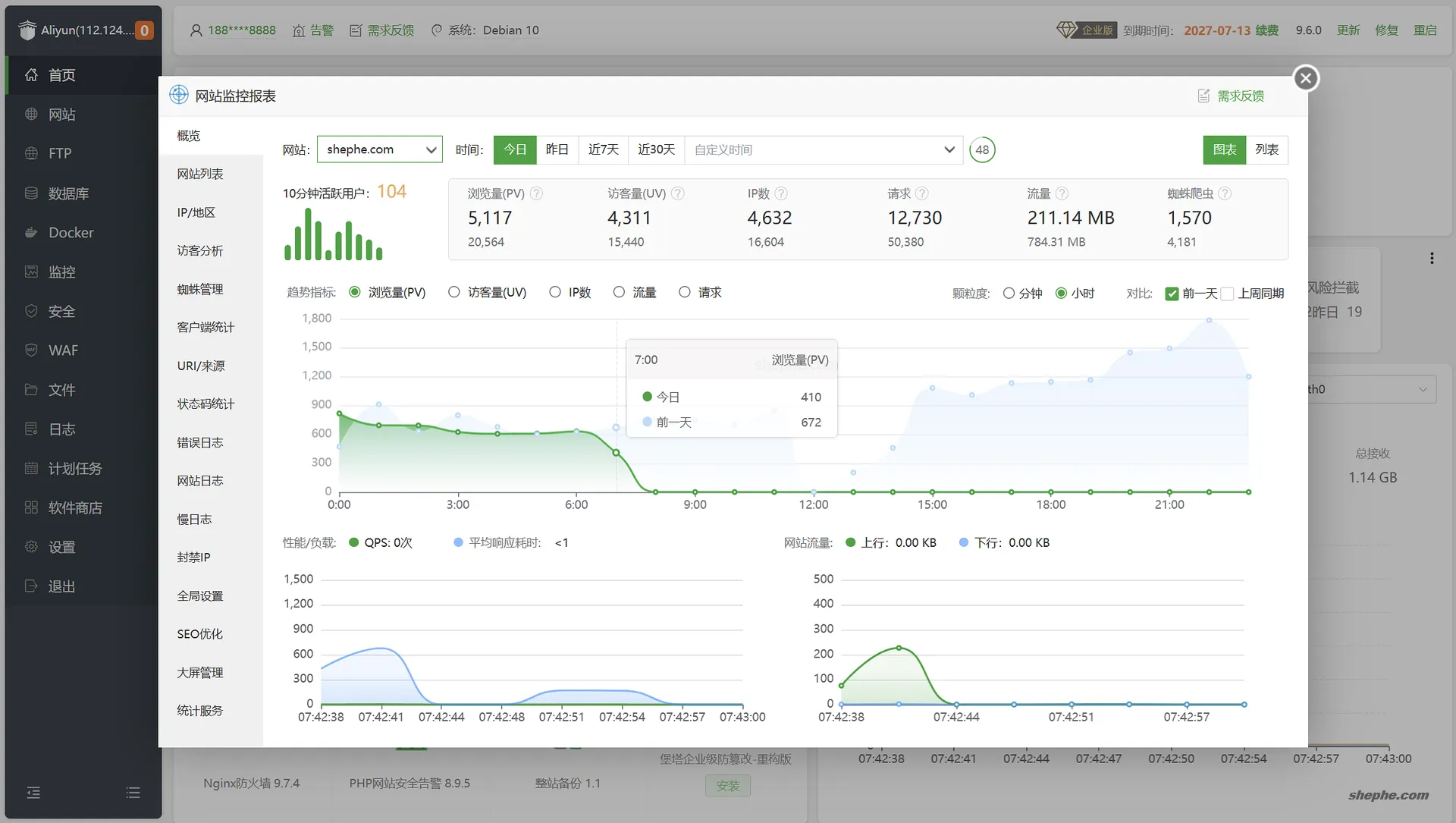Click the three-dot menu icon on the right panel

point(1432,258)
